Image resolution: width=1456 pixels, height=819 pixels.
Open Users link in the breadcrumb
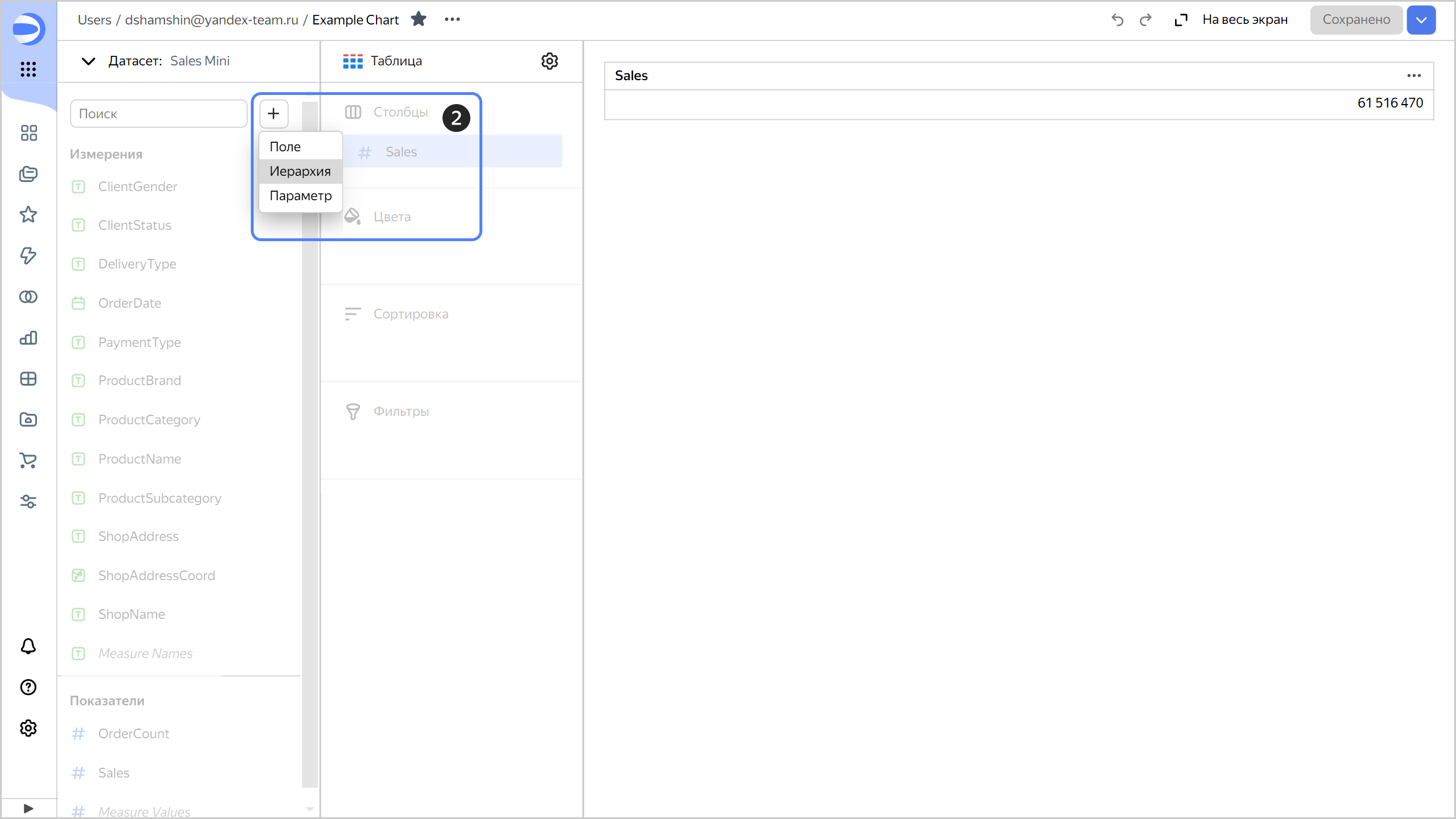pyautogui.click(x=94, y=19)
